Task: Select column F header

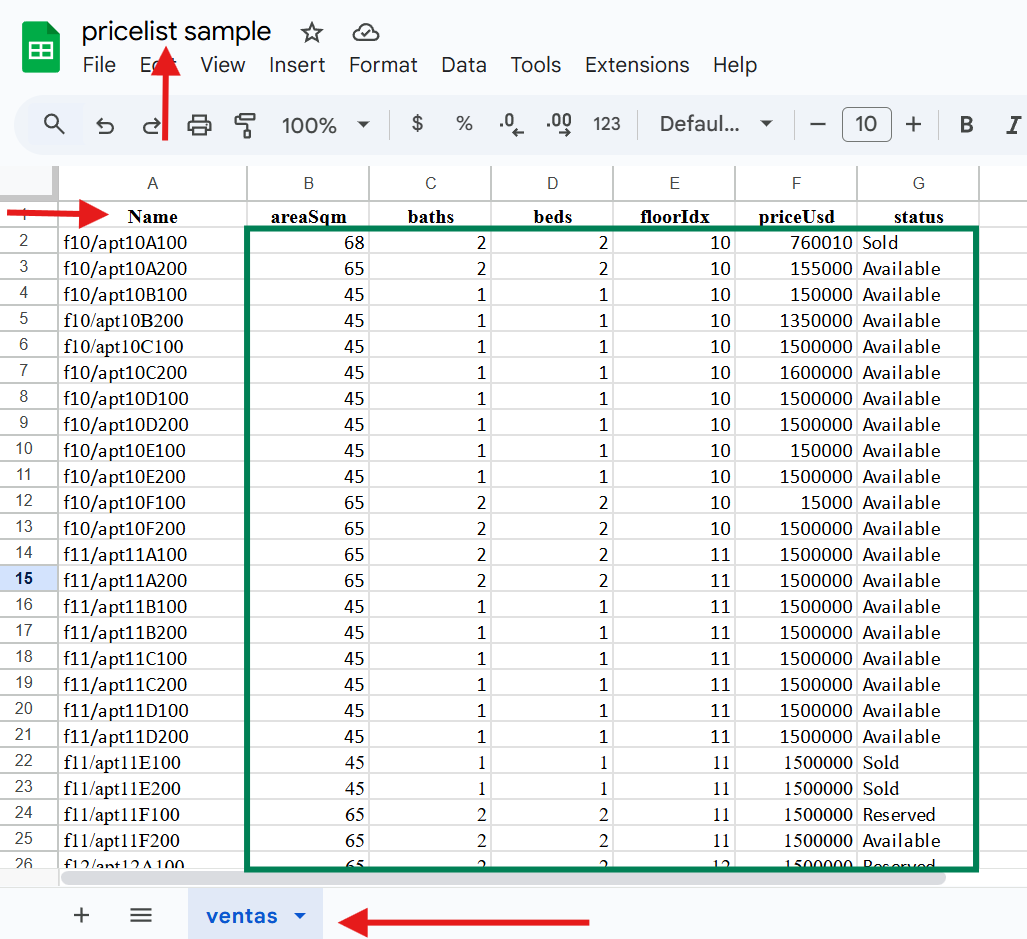Action: click(796, 183)
